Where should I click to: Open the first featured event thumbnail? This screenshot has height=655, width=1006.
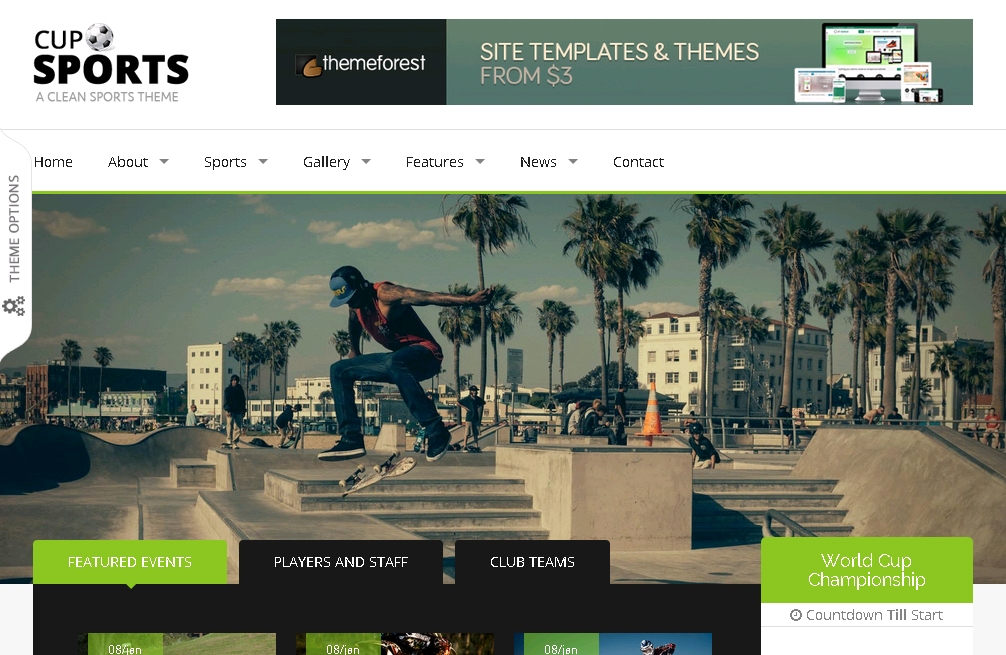coord(180,644)
